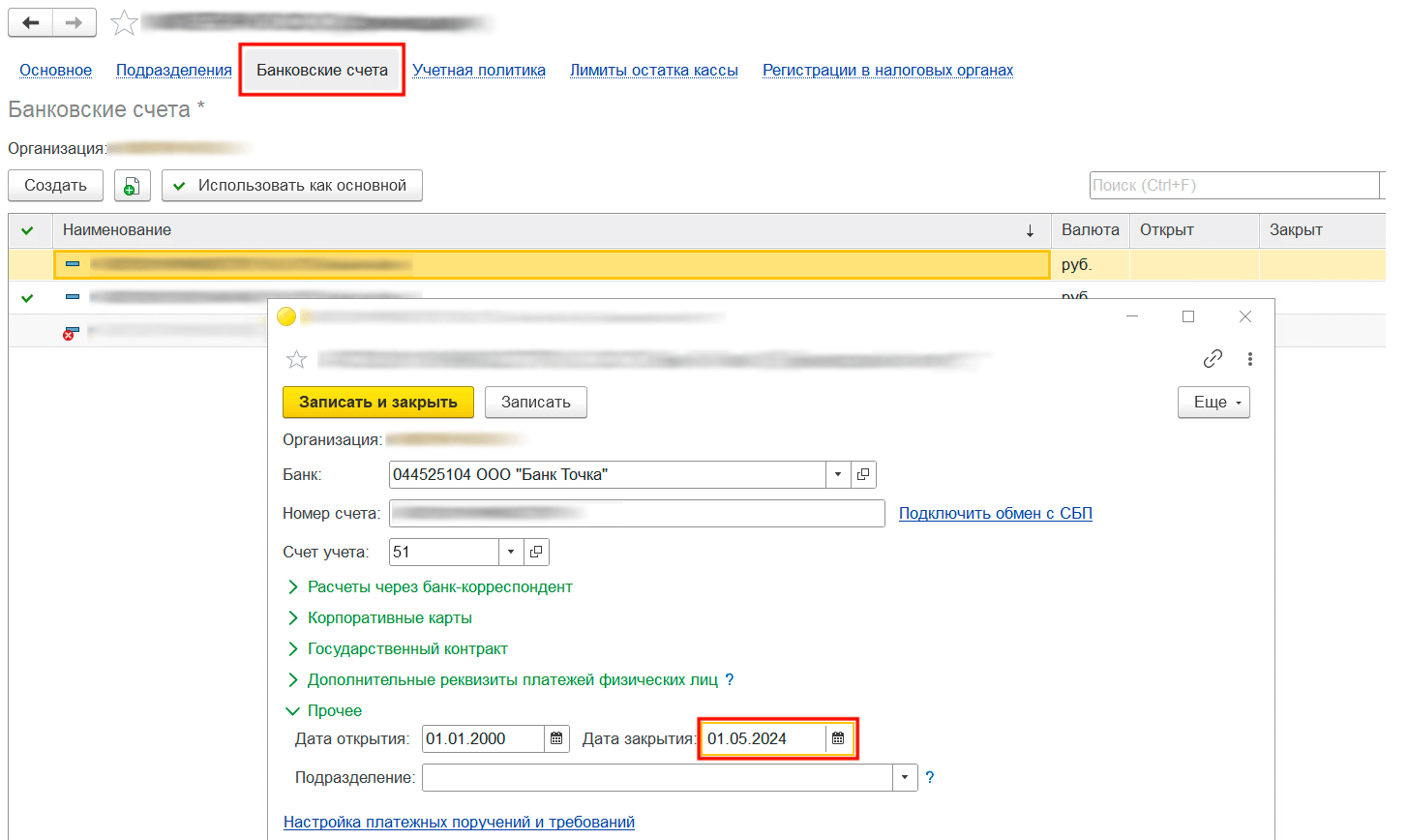Click the get link icon in dialog

coord(1213,359)
